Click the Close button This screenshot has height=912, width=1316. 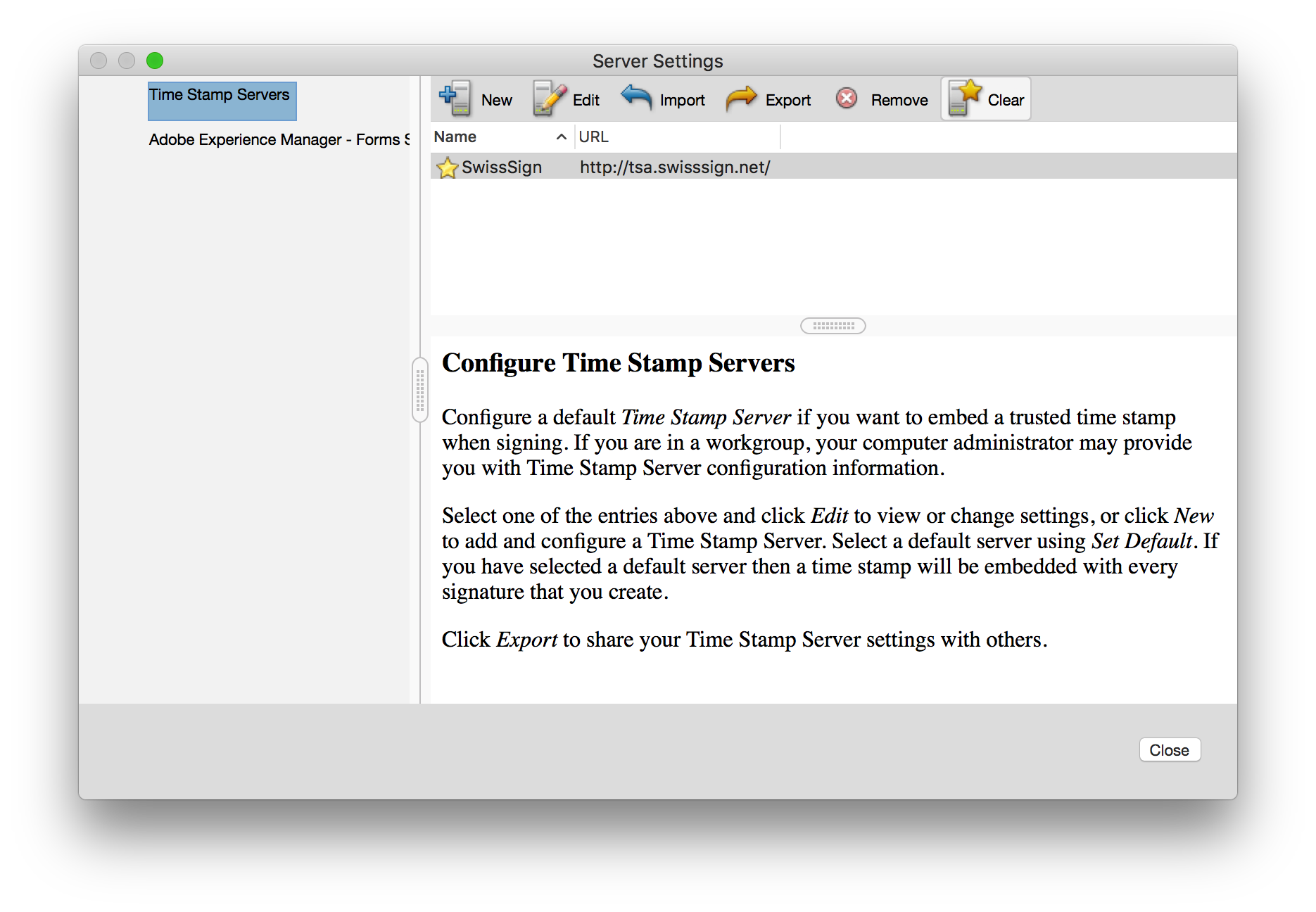click(1169, 750)
